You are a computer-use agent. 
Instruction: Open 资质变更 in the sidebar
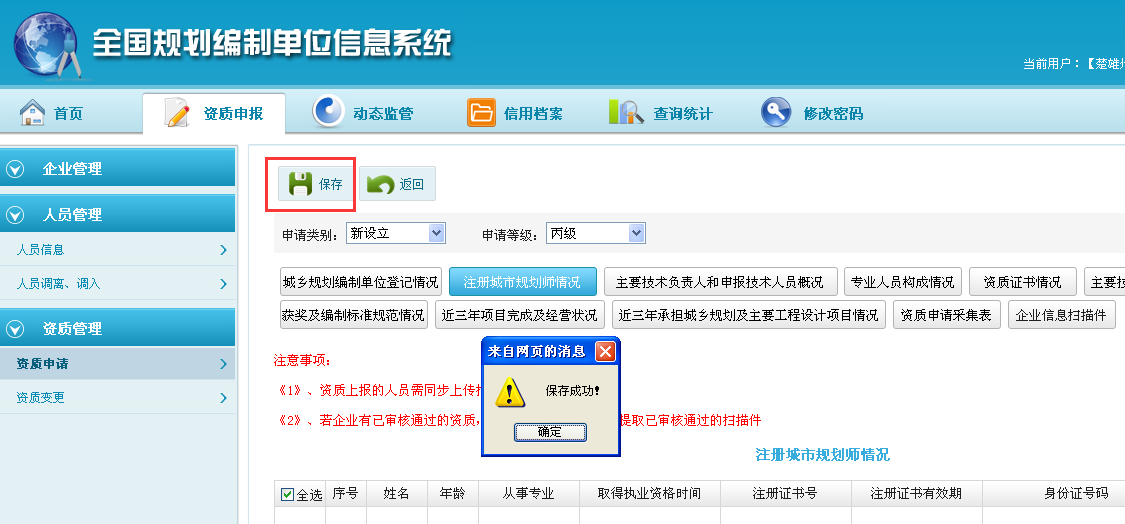pos(118,398)
